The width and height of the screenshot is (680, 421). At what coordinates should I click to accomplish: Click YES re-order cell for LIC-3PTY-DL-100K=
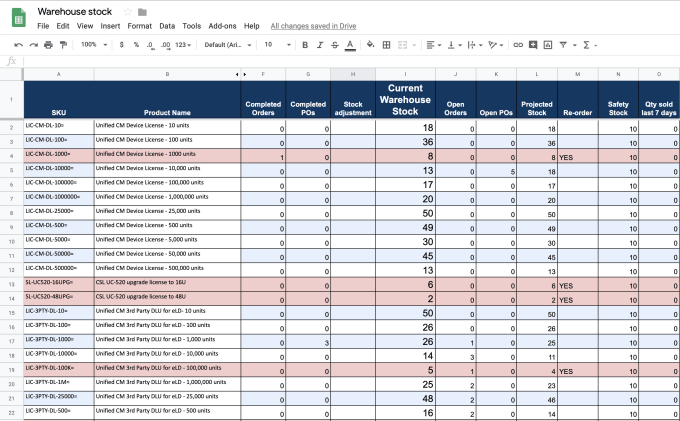578,370
